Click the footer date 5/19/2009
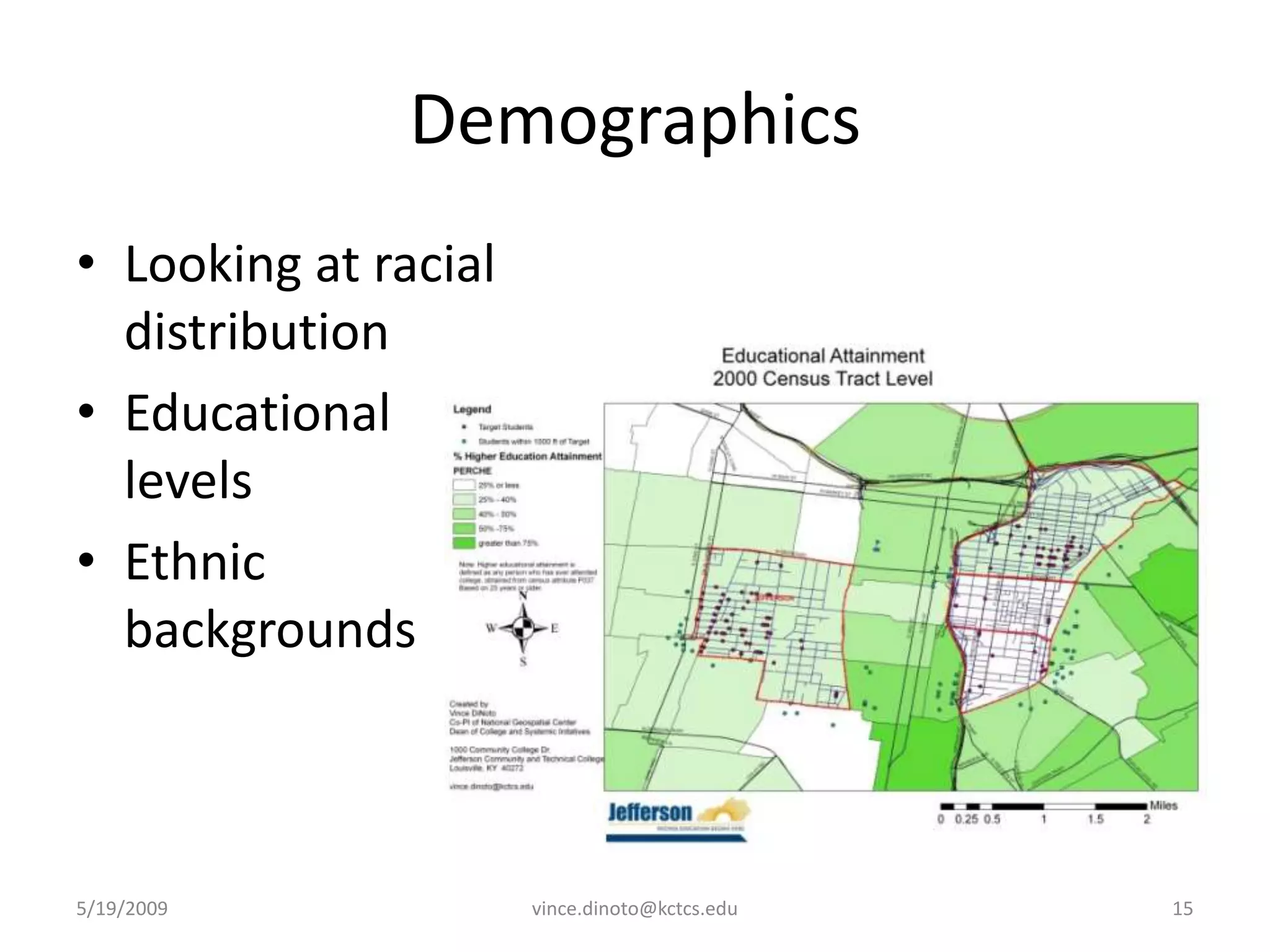Image resolution: width=1270 pixels, height=952 pixels. (122, 909)
